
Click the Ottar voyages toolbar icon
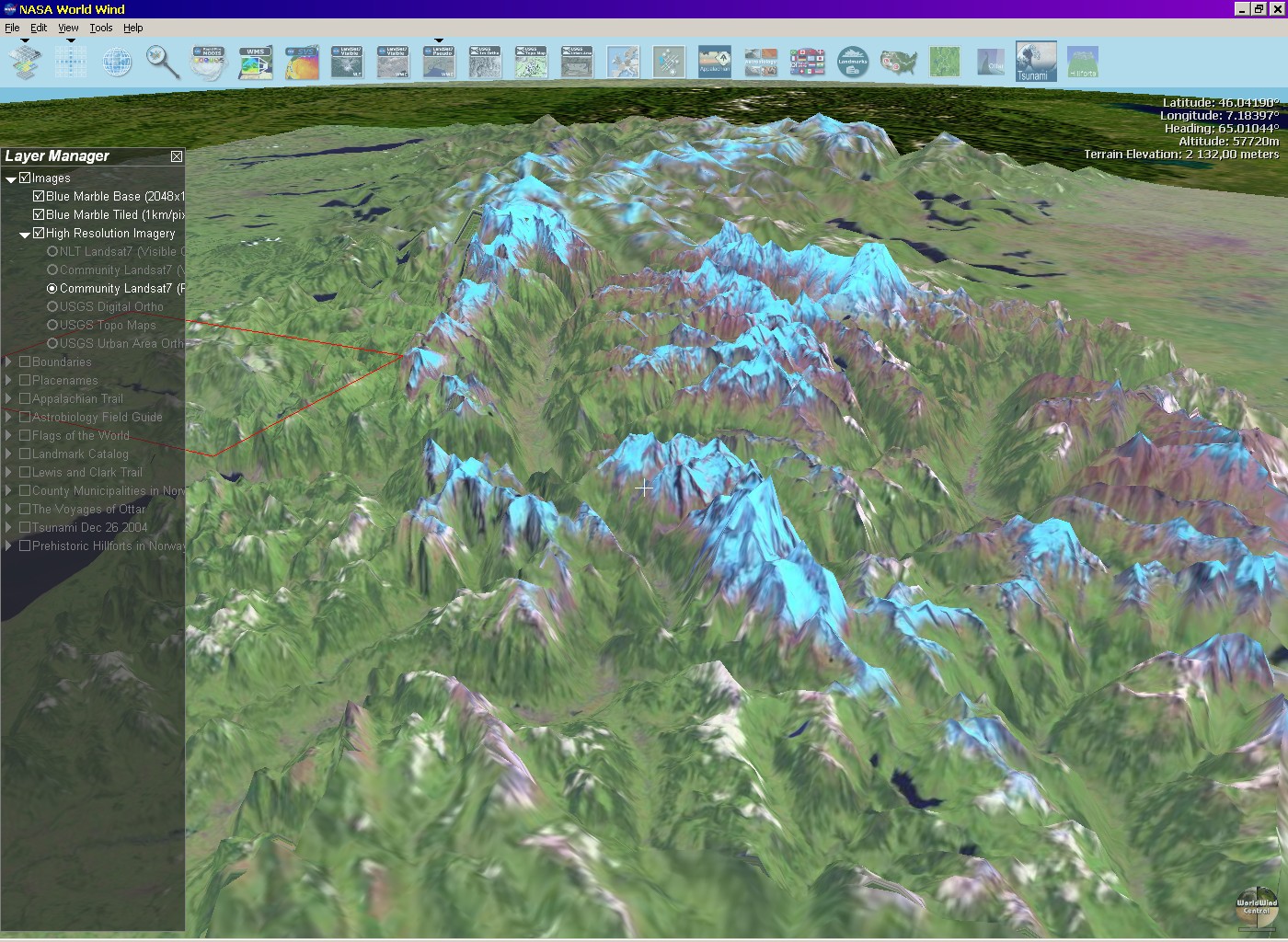click(x=991, y=63)
